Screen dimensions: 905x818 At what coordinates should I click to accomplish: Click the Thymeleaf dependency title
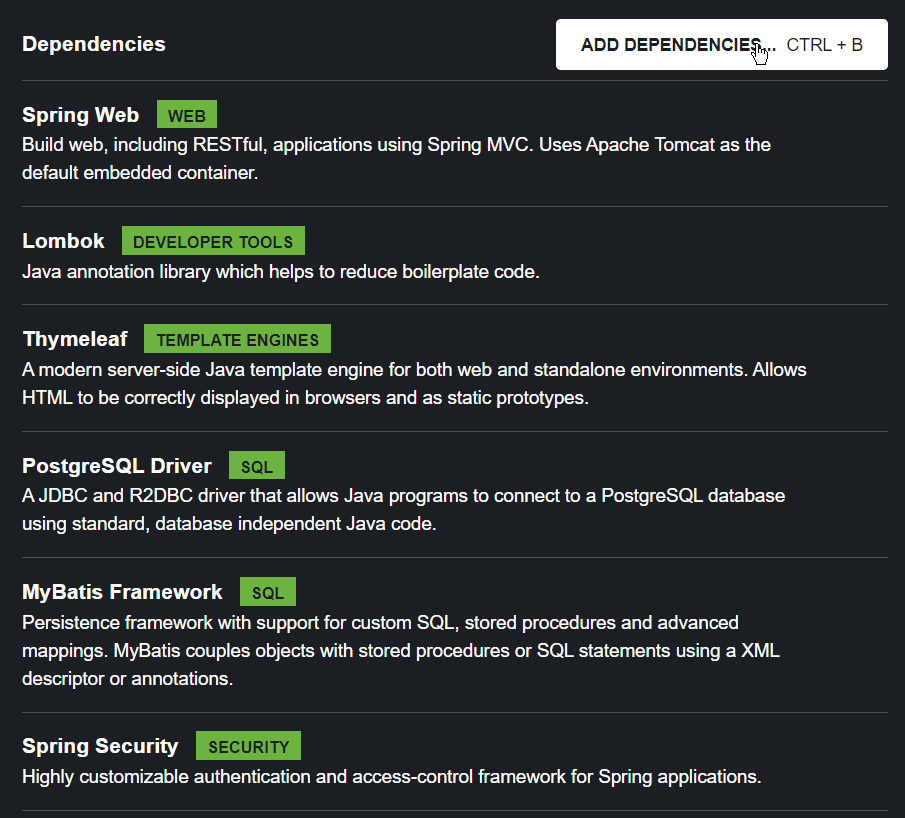75,339
